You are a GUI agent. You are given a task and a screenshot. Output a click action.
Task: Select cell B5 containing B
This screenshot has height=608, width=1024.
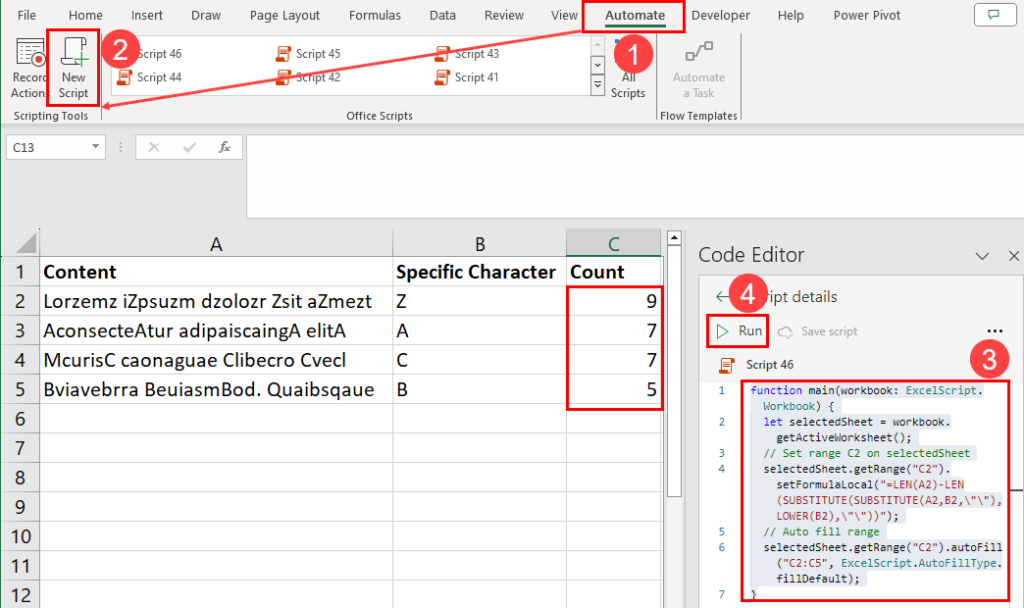pyautogui.click(x=480, y=389)
